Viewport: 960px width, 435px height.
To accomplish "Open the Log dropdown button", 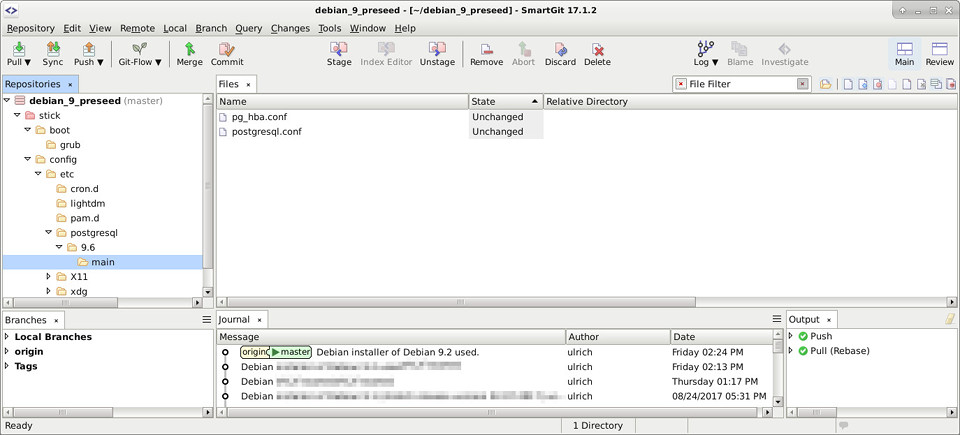I will pyautogui.click(x=706, y=54).
